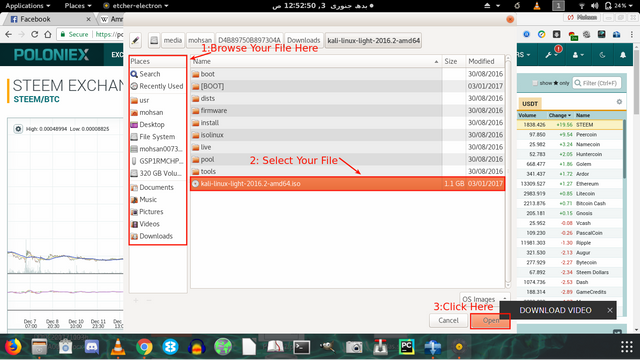The image size is (640, 360).
Task: Go to Downloads path segment
Action: [304, 40]
